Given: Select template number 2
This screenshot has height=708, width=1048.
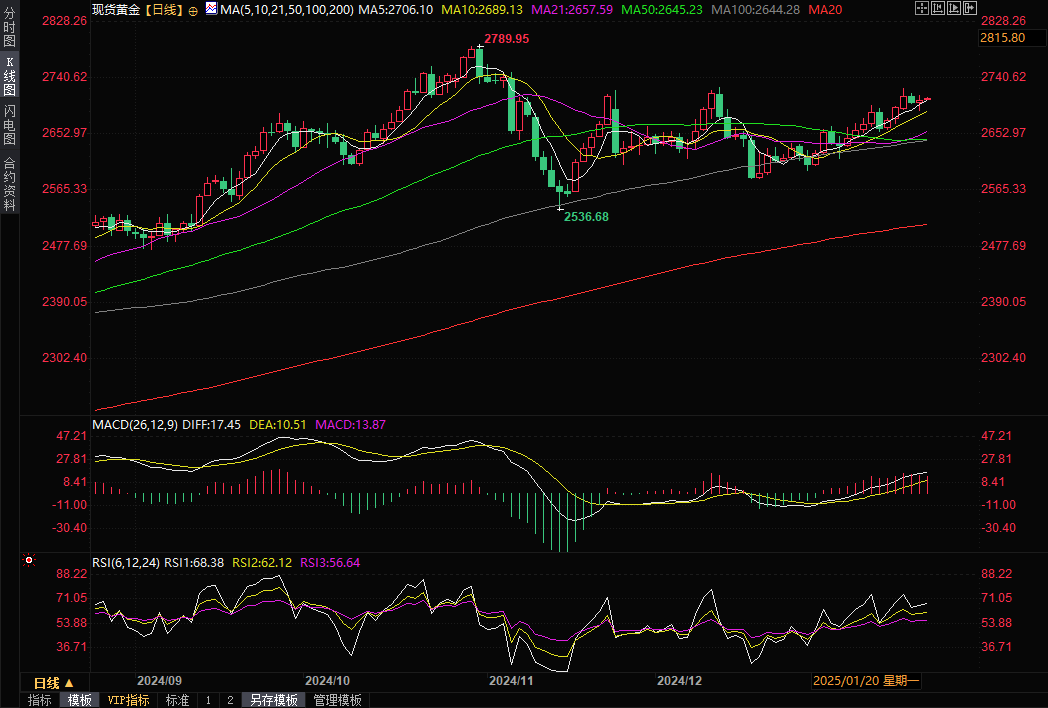Looking at the screenshot, I should pos(230,700).
